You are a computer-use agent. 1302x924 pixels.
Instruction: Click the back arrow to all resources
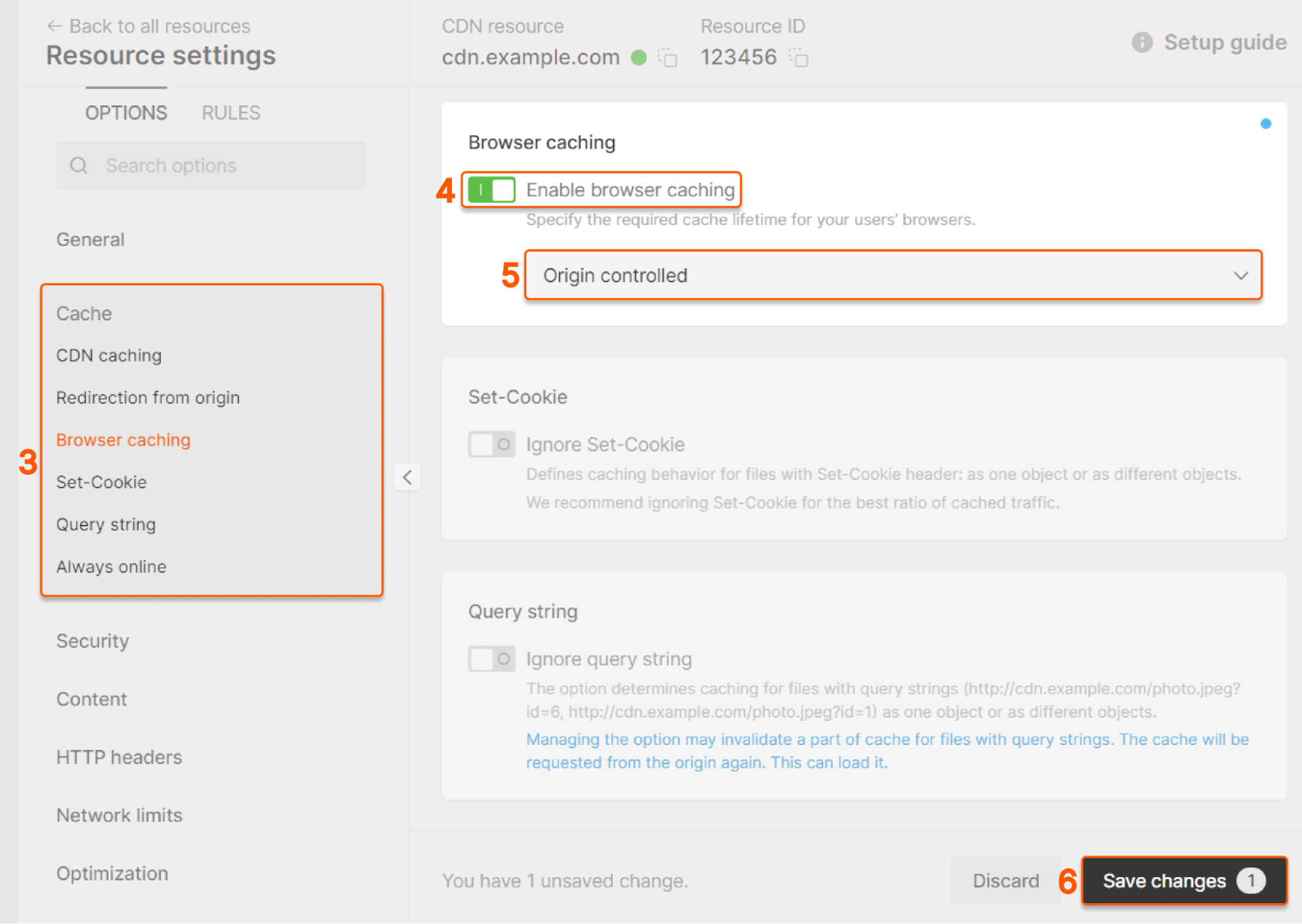click(x=55, y=25)
